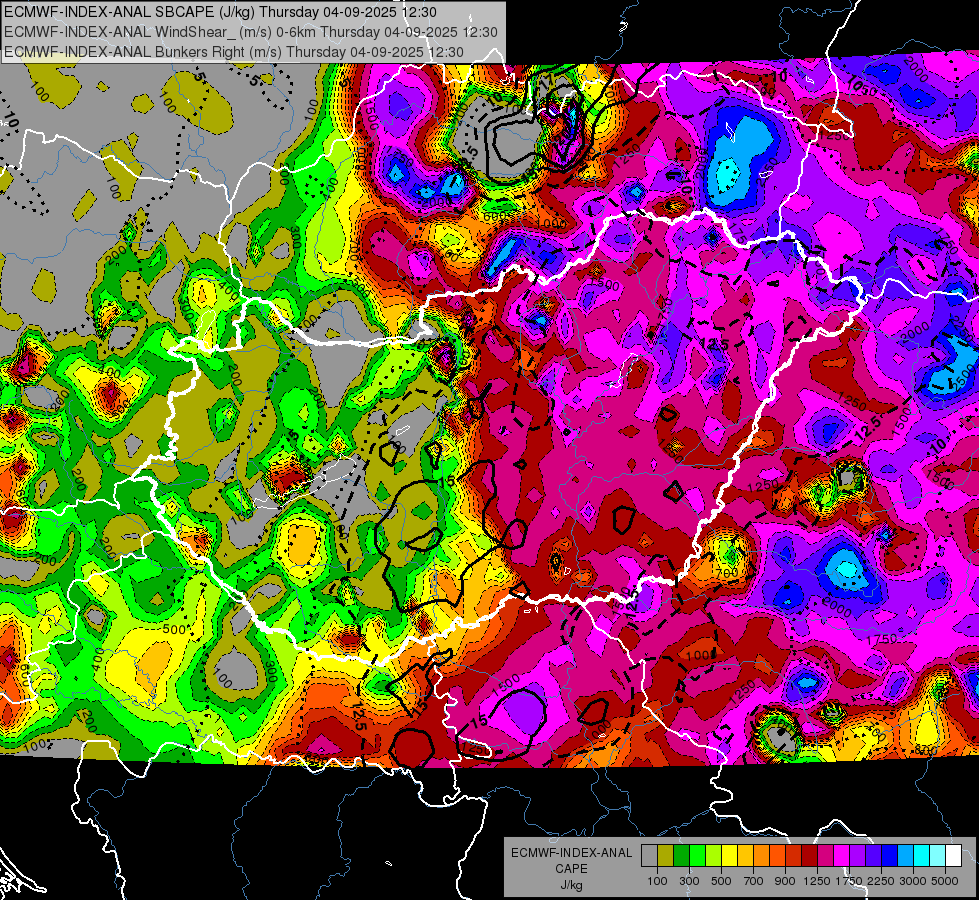Click the J/kg unit label in legend
The width and height of the screenshot is (979, 900).
(572, 886)
